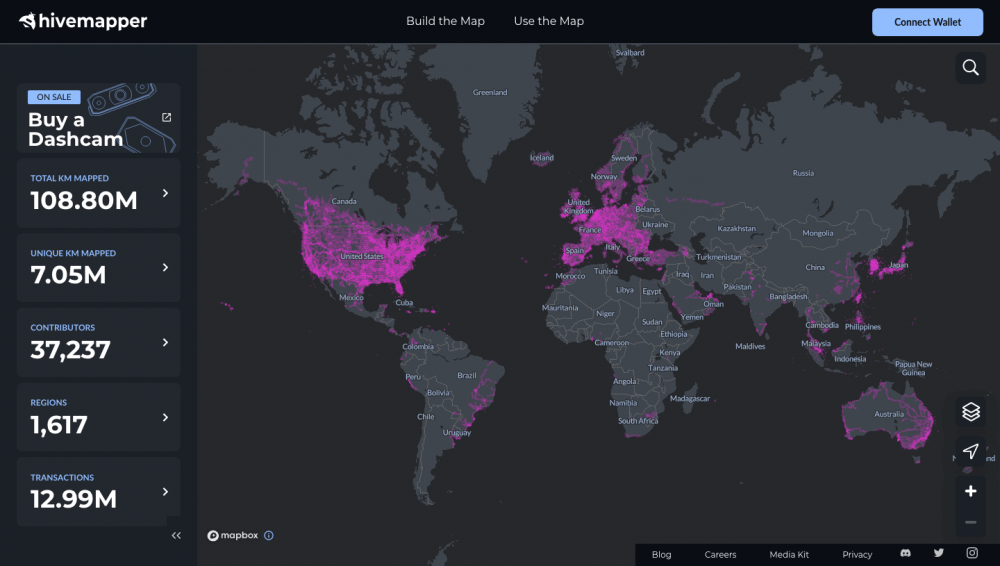Click the Maldives map label
1000x566 pixels.
pyautogui.click(x=750, y=346)
